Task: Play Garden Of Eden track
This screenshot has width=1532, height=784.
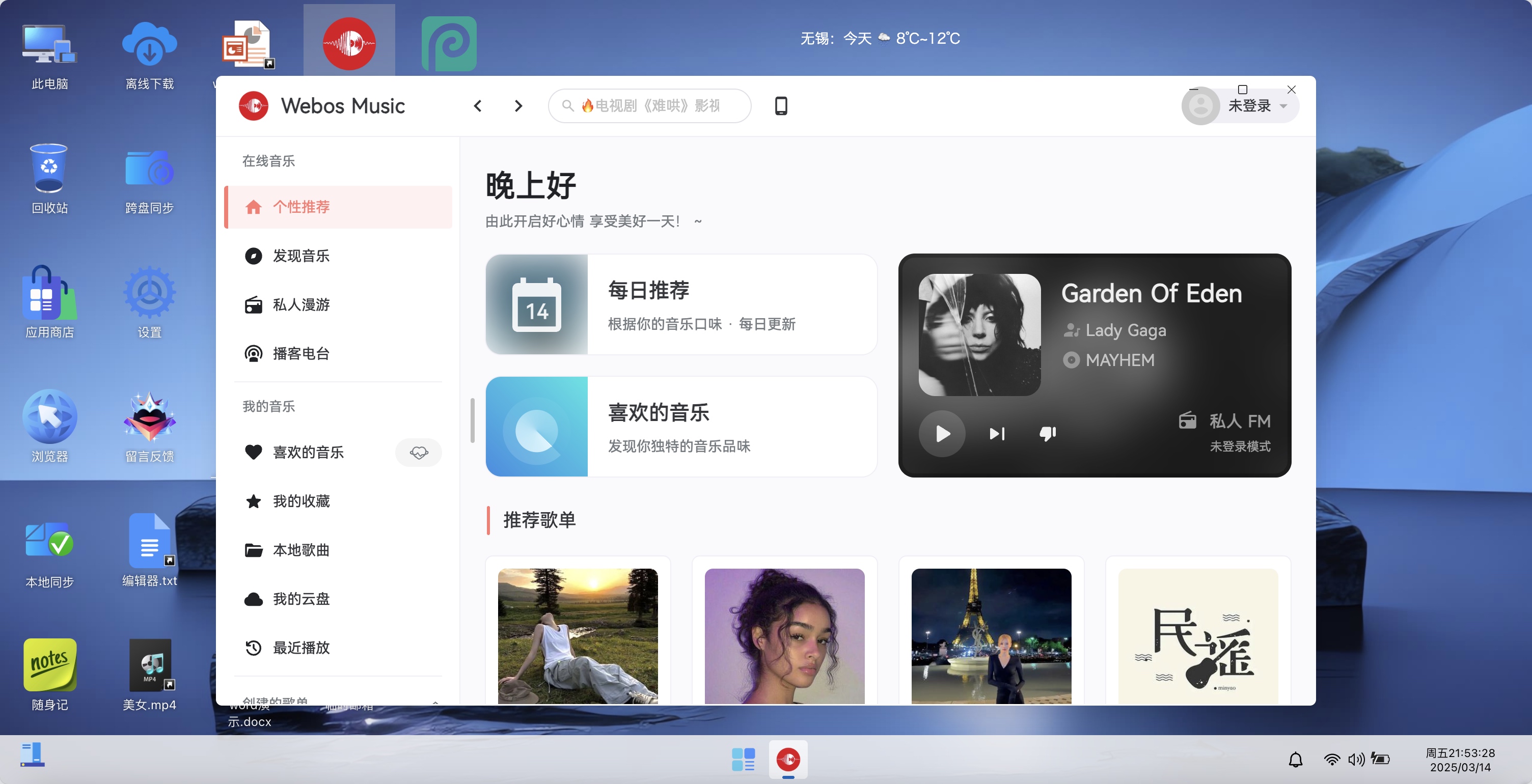Action: tap(942, 433)
